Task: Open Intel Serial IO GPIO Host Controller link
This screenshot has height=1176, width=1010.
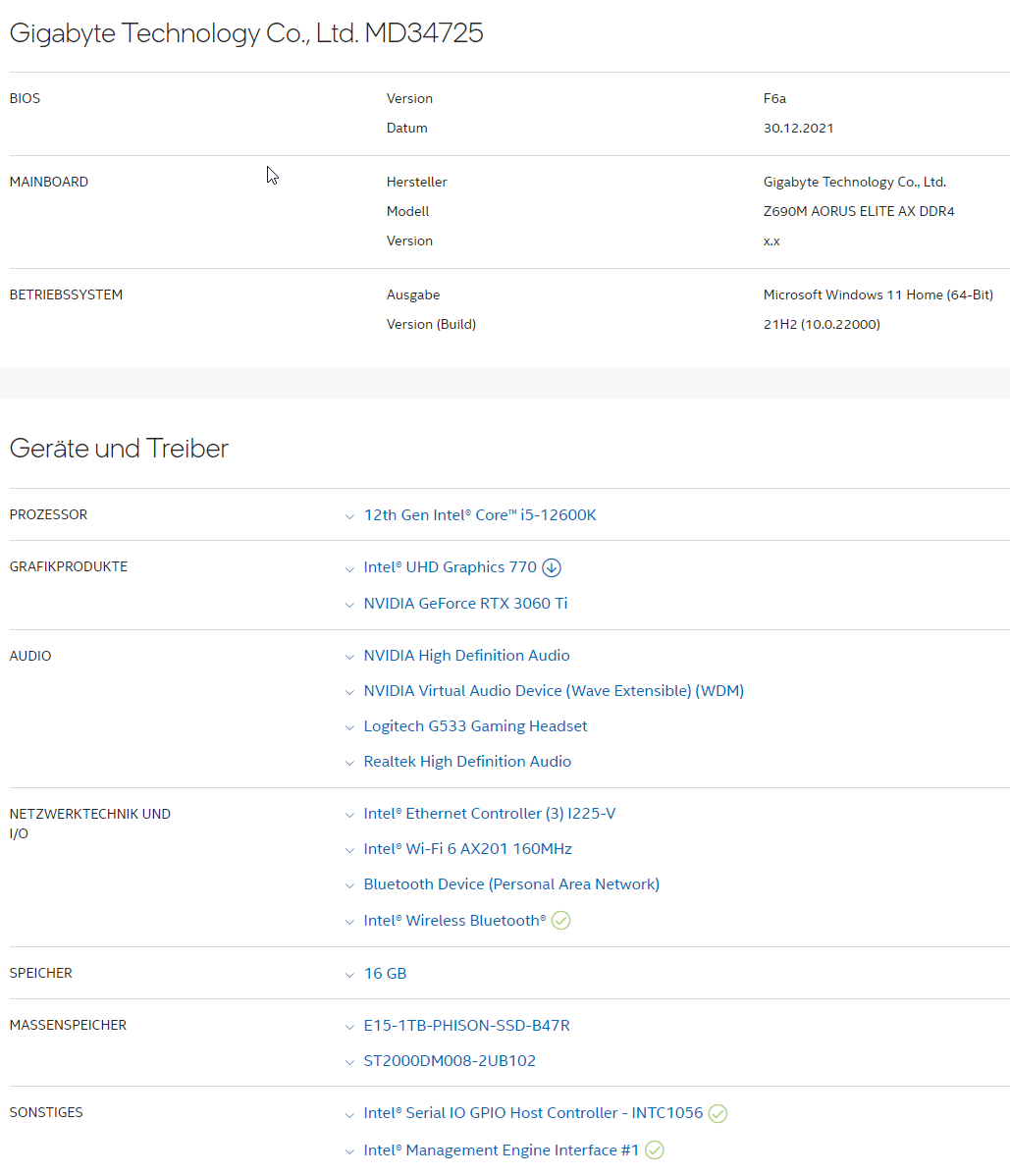Action: (533, 1113)
